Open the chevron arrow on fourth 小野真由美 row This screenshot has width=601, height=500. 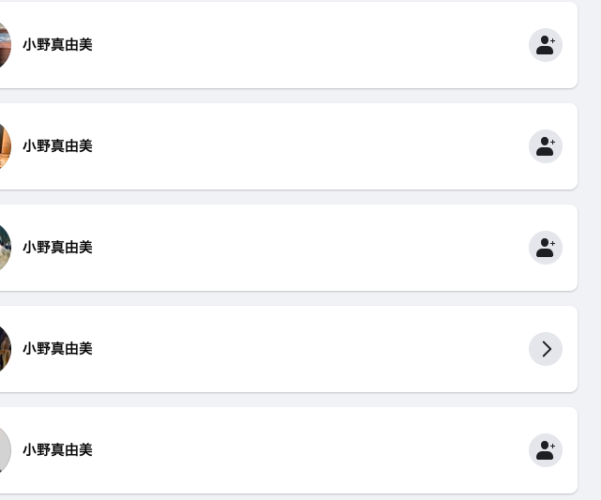pyautogui.click(x=545, y=349)
